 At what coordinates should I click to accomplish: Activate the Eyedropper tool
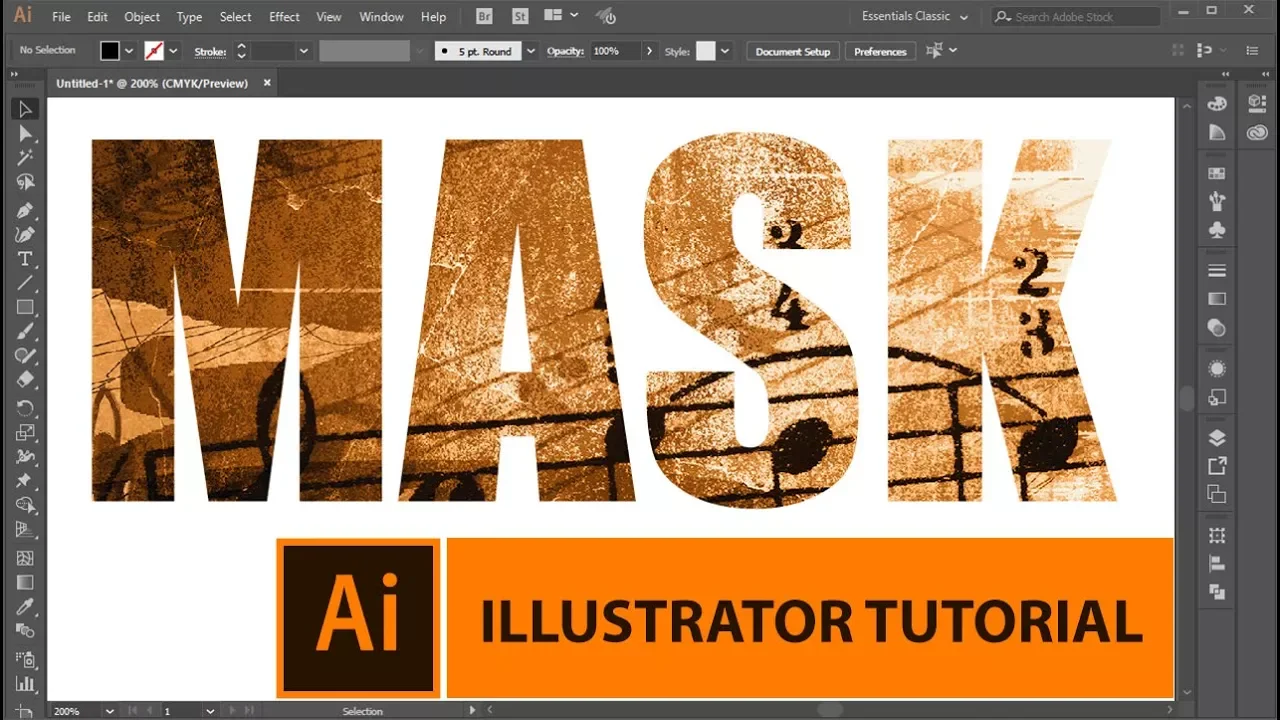(26, 607)
